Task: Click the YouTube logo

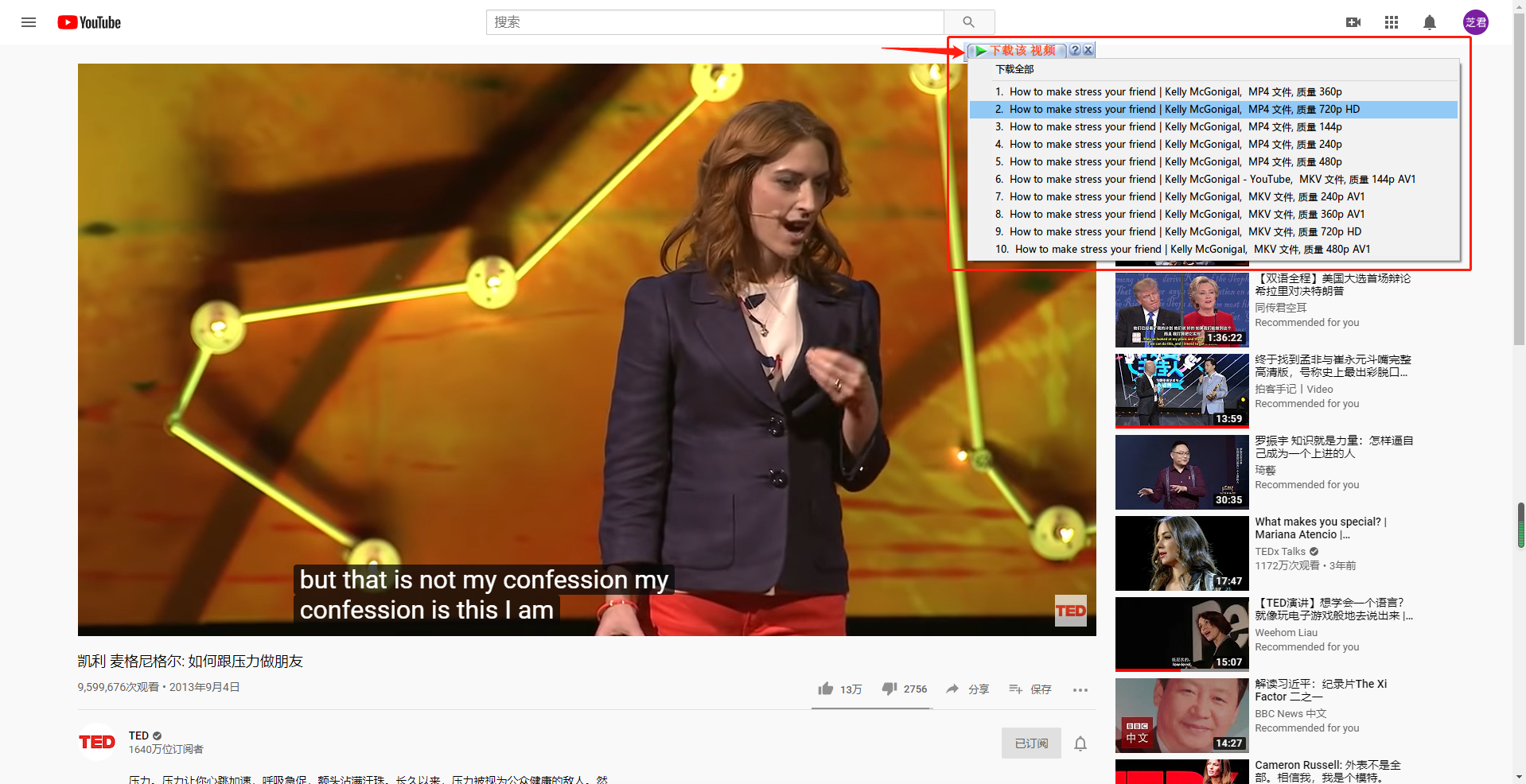Action: [x=89, y=22]
